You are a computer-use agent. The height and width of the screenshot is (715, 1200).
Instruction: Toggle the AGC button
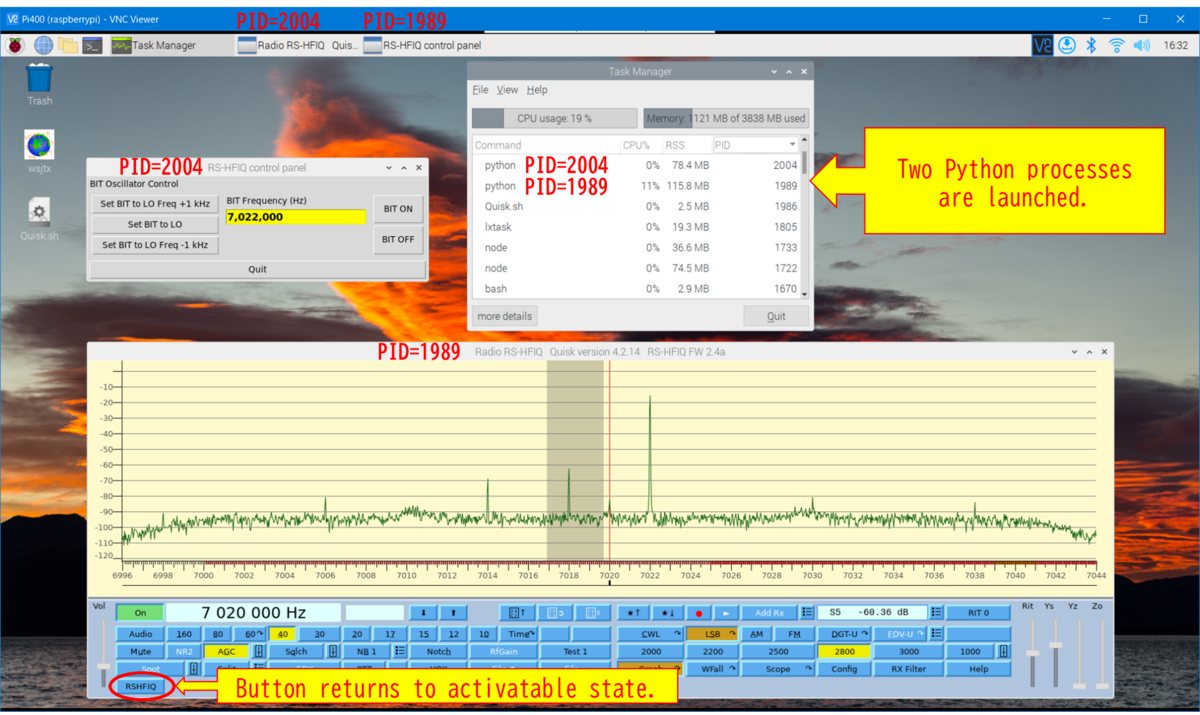pos(227,651)
